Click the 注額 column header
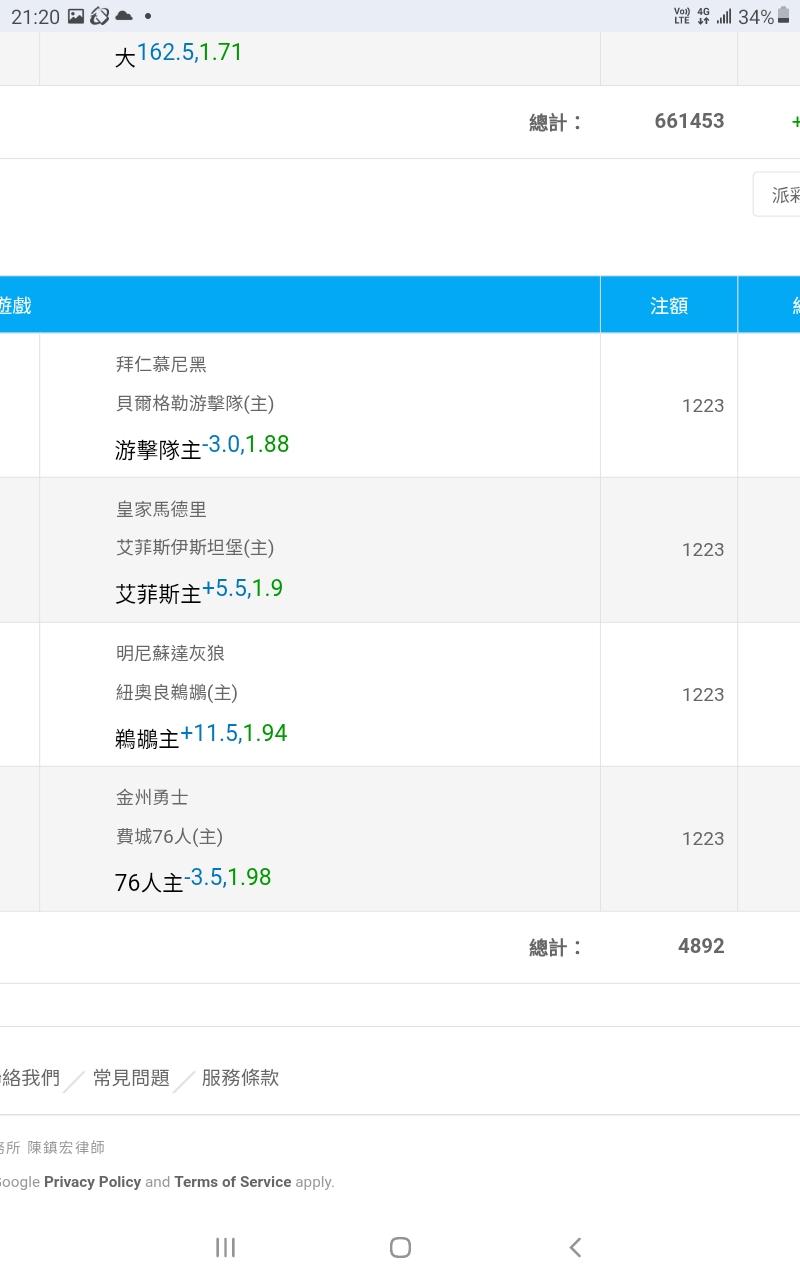The height and width of the screenshot is (1280, 800). coord(669,306)
